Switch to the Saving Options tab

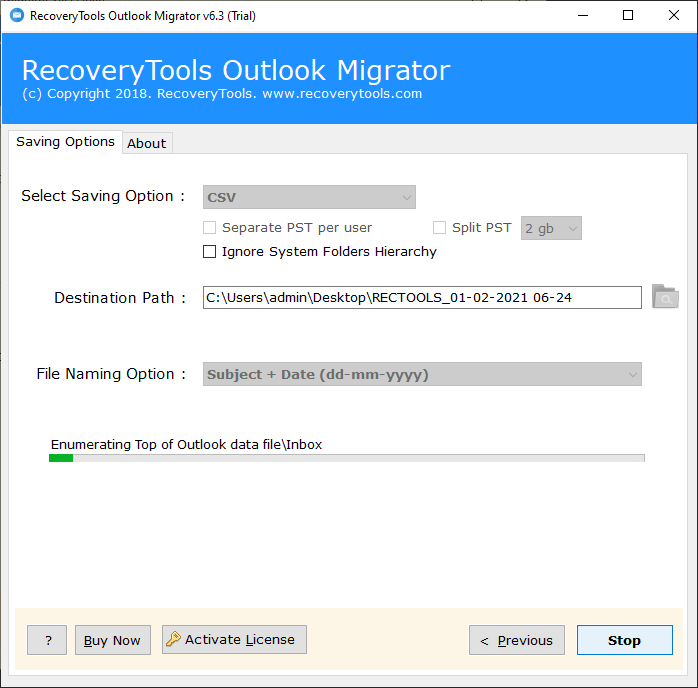(65, 142)
